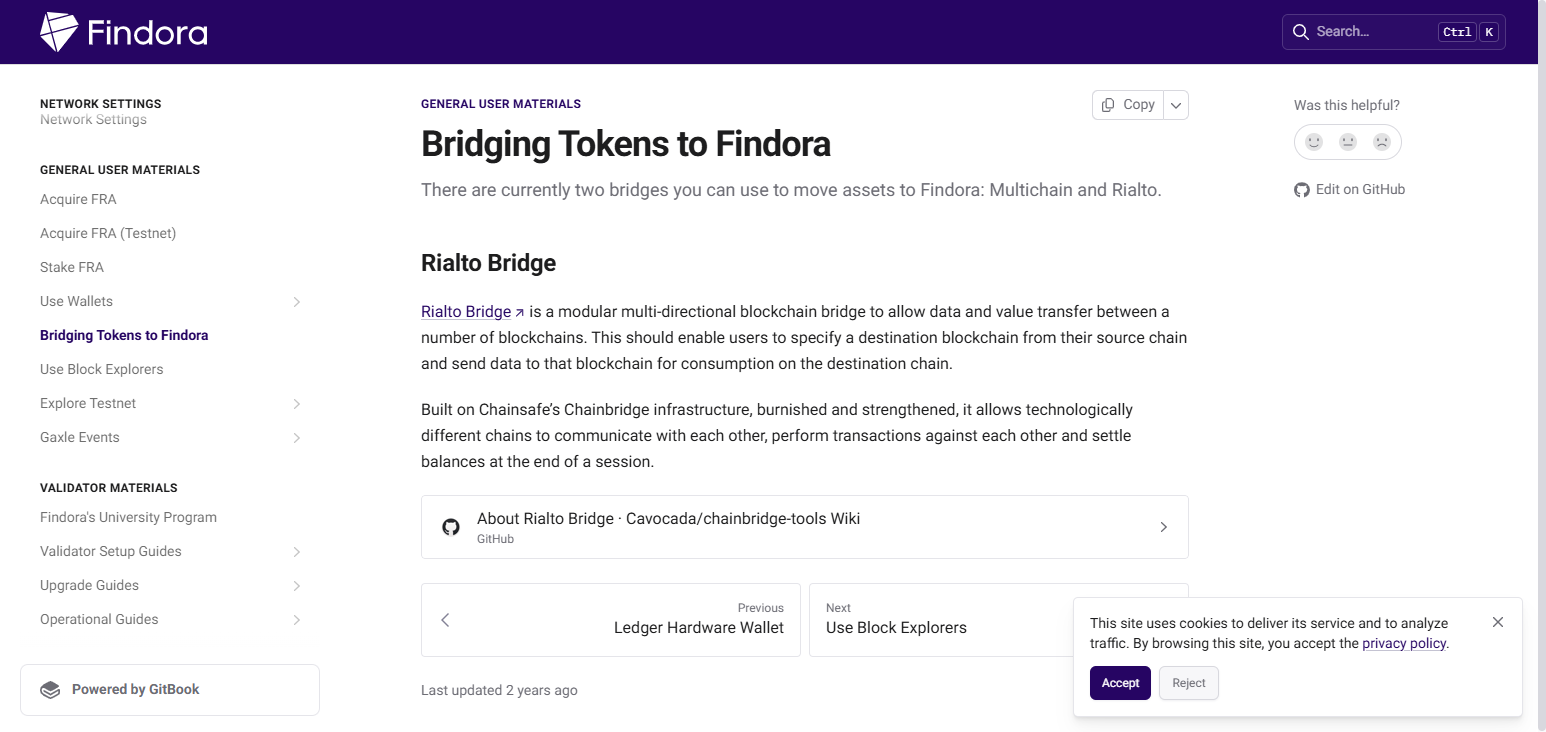The image size is (1546, 732).
Task: Select the neutral face feedback option
Action: pos(1348,142)
